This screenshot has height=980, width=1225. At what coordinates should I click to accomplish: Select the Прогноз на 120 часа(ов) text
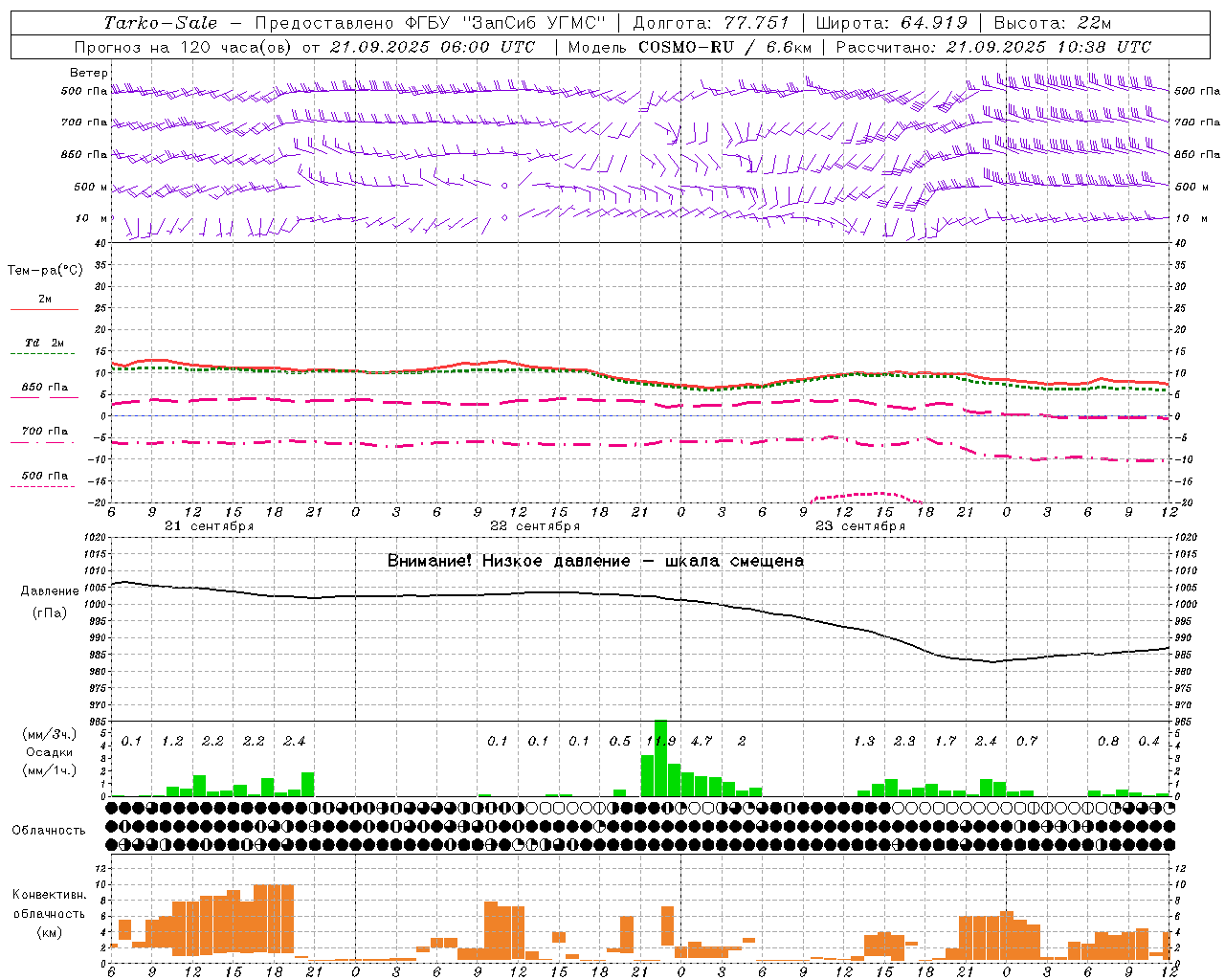tap(185, 47)
